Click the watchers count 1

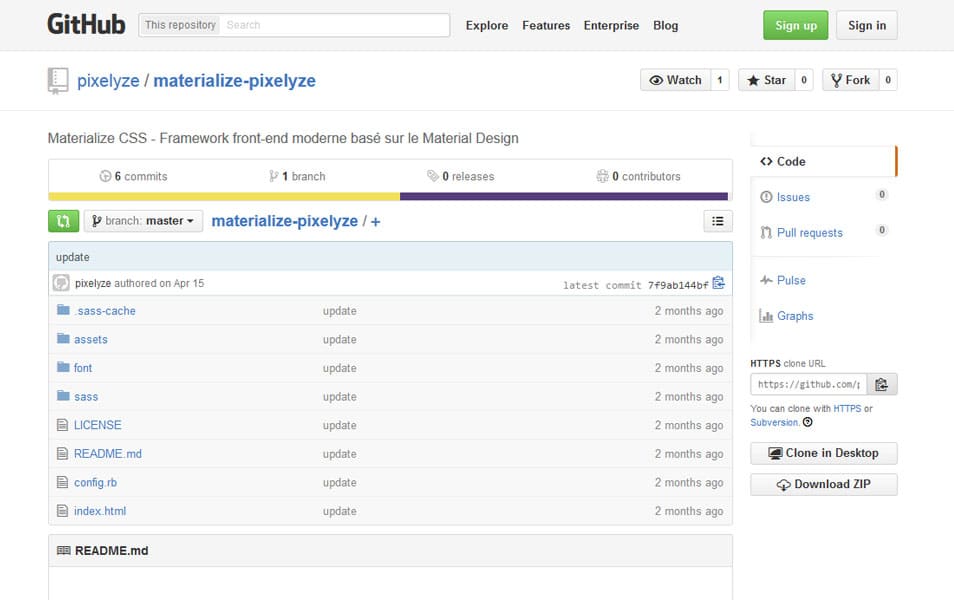pyautogui.click(x=720, y=80)
